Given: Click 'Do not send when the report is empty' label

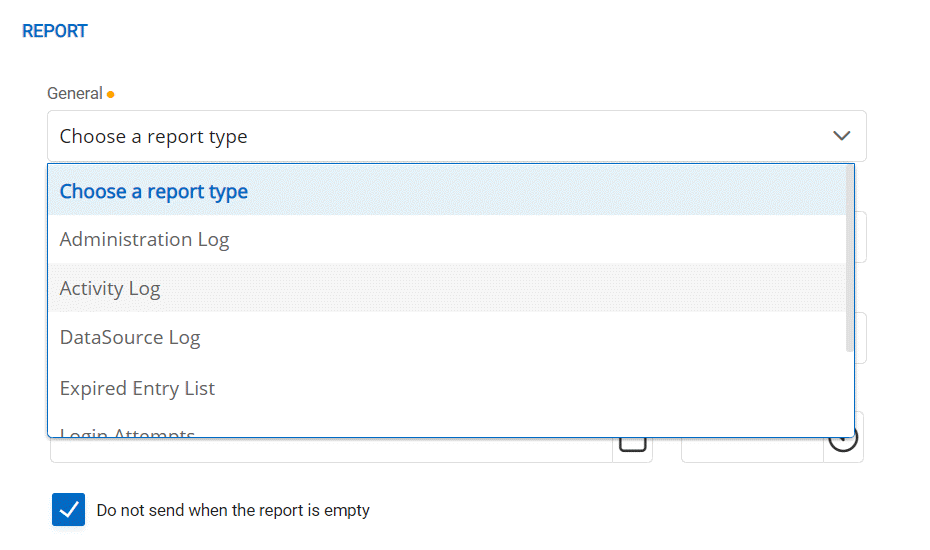Looking at the screenshot, I should (x=233, y=511).
